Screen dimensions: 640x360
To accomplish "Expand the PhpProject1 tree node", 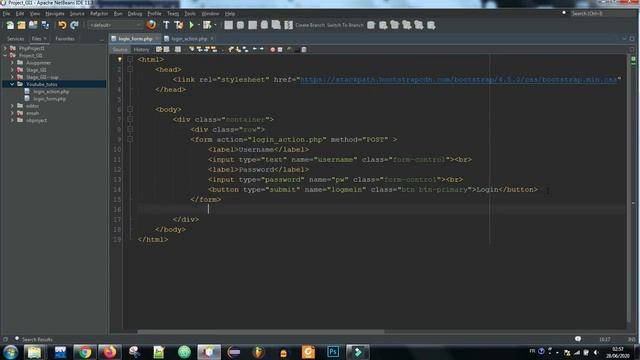I will [x=5, y=48].
